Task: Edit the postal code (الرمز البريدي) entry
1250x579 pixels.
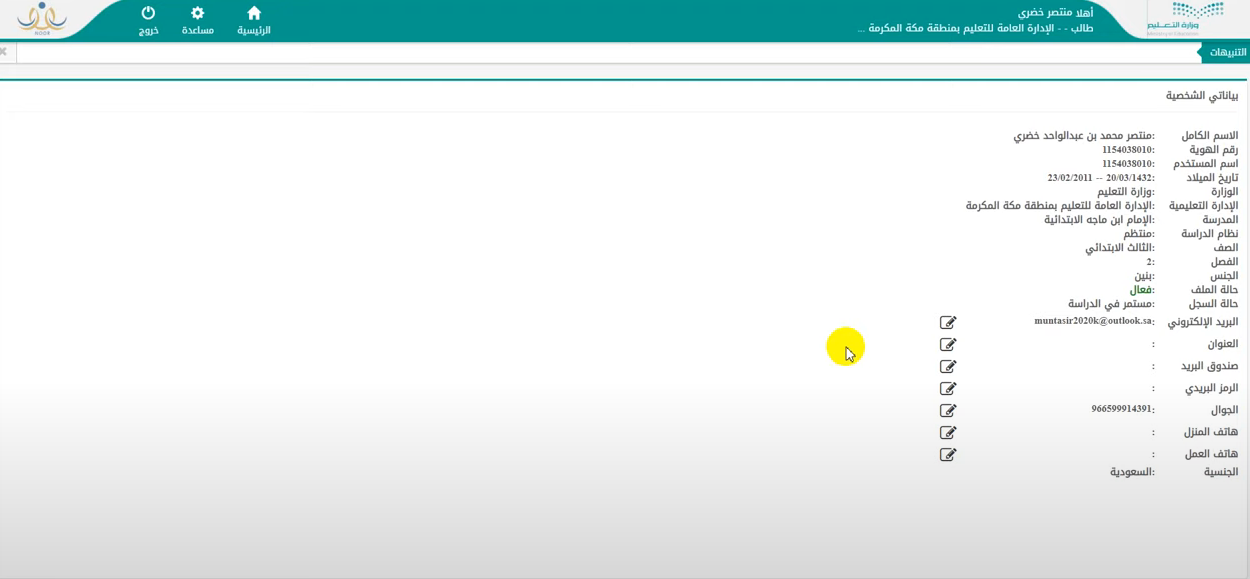Action: click(x=948, y=388)
